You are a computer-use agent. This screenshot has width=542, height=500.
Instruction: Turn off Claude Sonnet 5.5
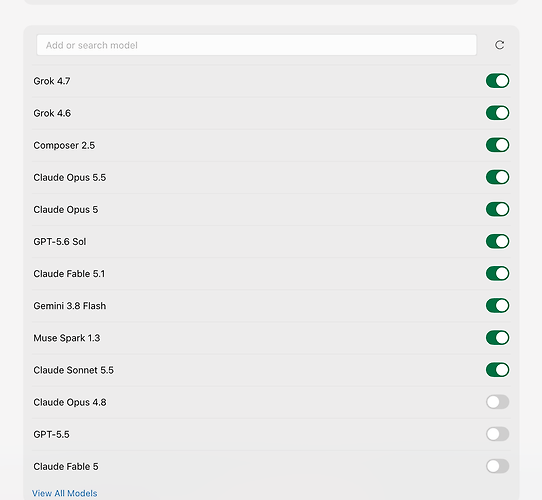pos(497,370)
